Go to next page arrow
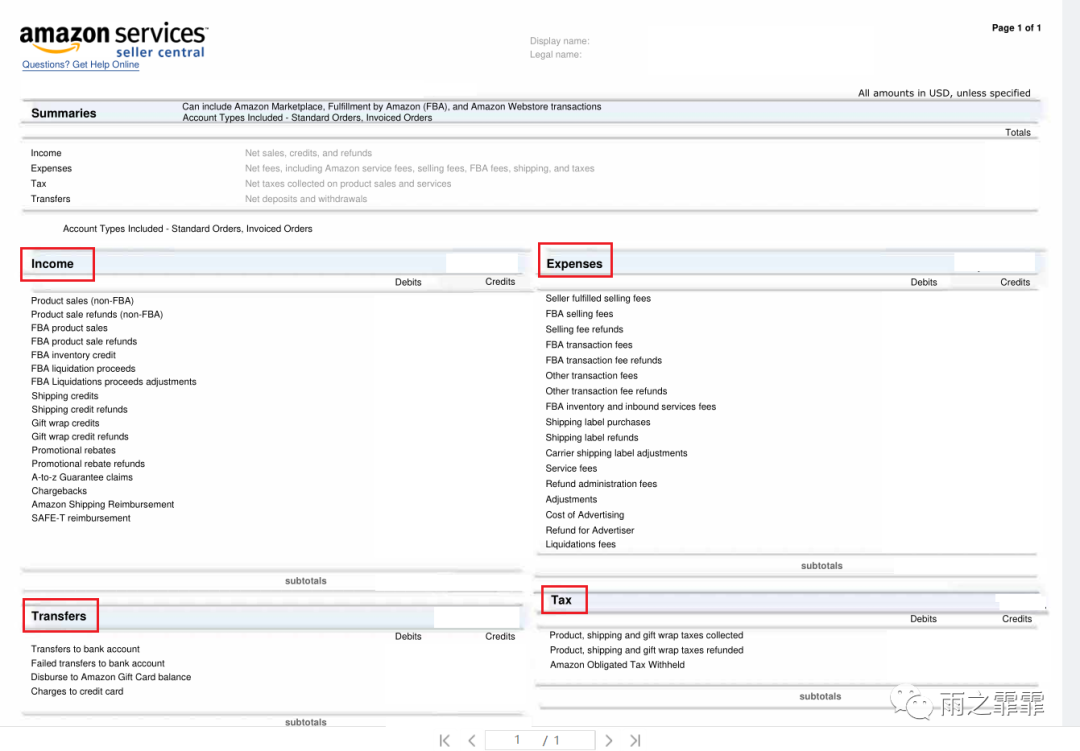Screen dimensions: 1080x751 coord(608,740)
